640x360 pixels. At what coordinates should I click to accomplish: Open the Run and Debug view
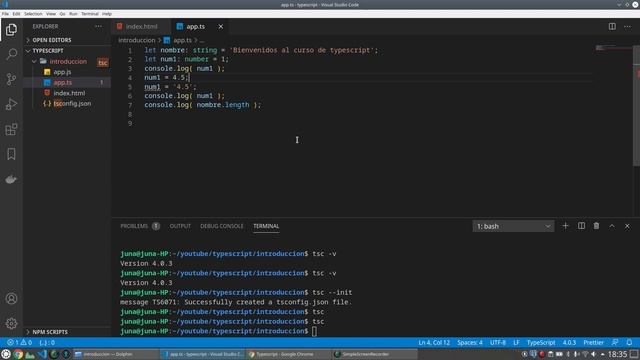(11, 104)
